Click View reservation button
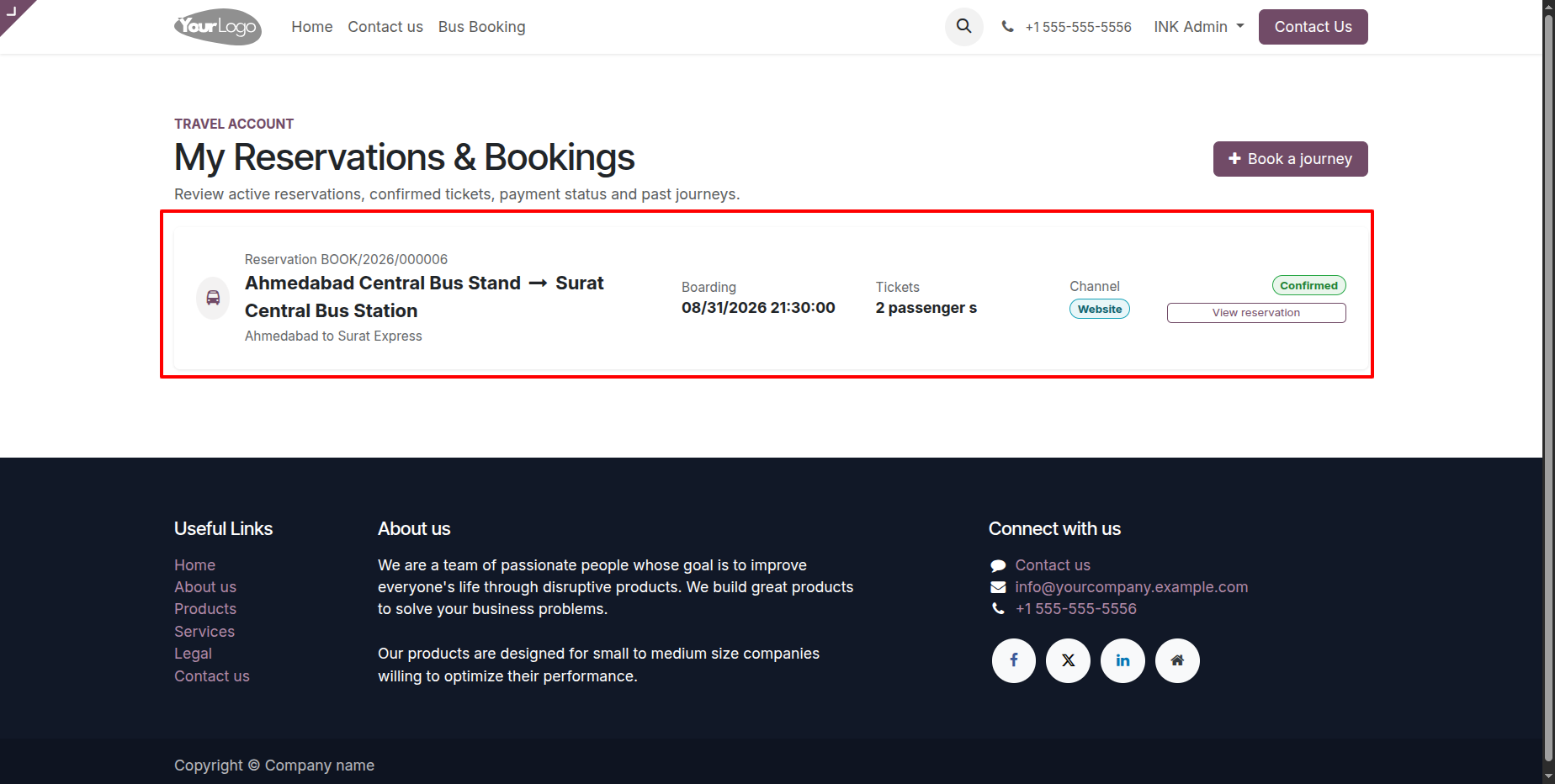Screen dimensions: 1555x784 (x=1256, y=313)
